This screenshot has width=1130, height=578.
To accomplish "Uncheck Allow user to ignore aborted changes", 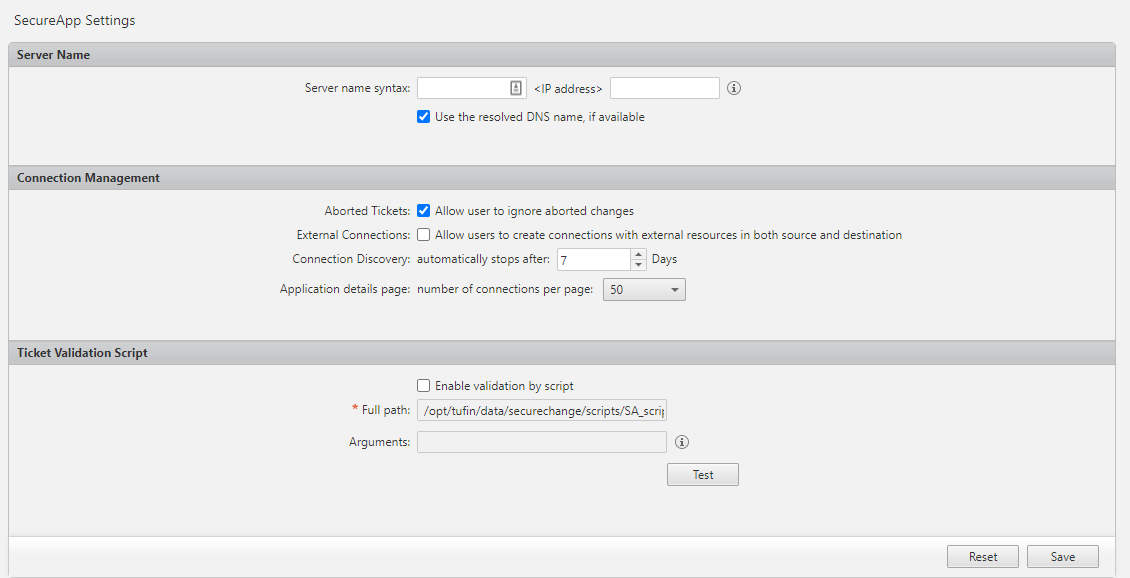I will 424,211.
